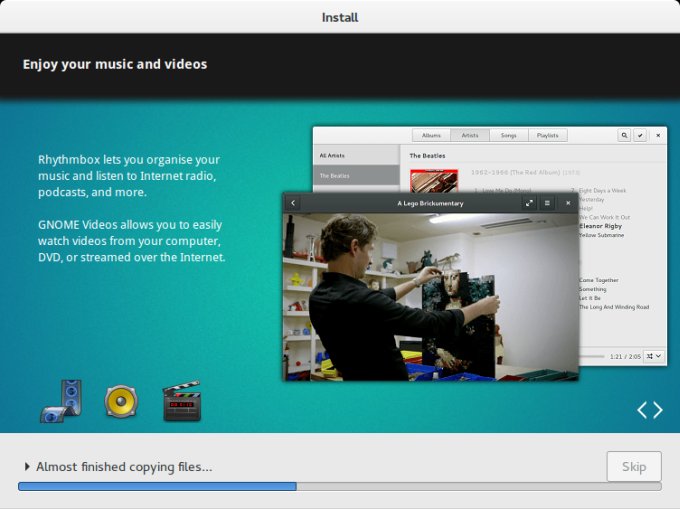680x509 pixels.
Task: Go to previous slide arrow
Action: [642, 410]
